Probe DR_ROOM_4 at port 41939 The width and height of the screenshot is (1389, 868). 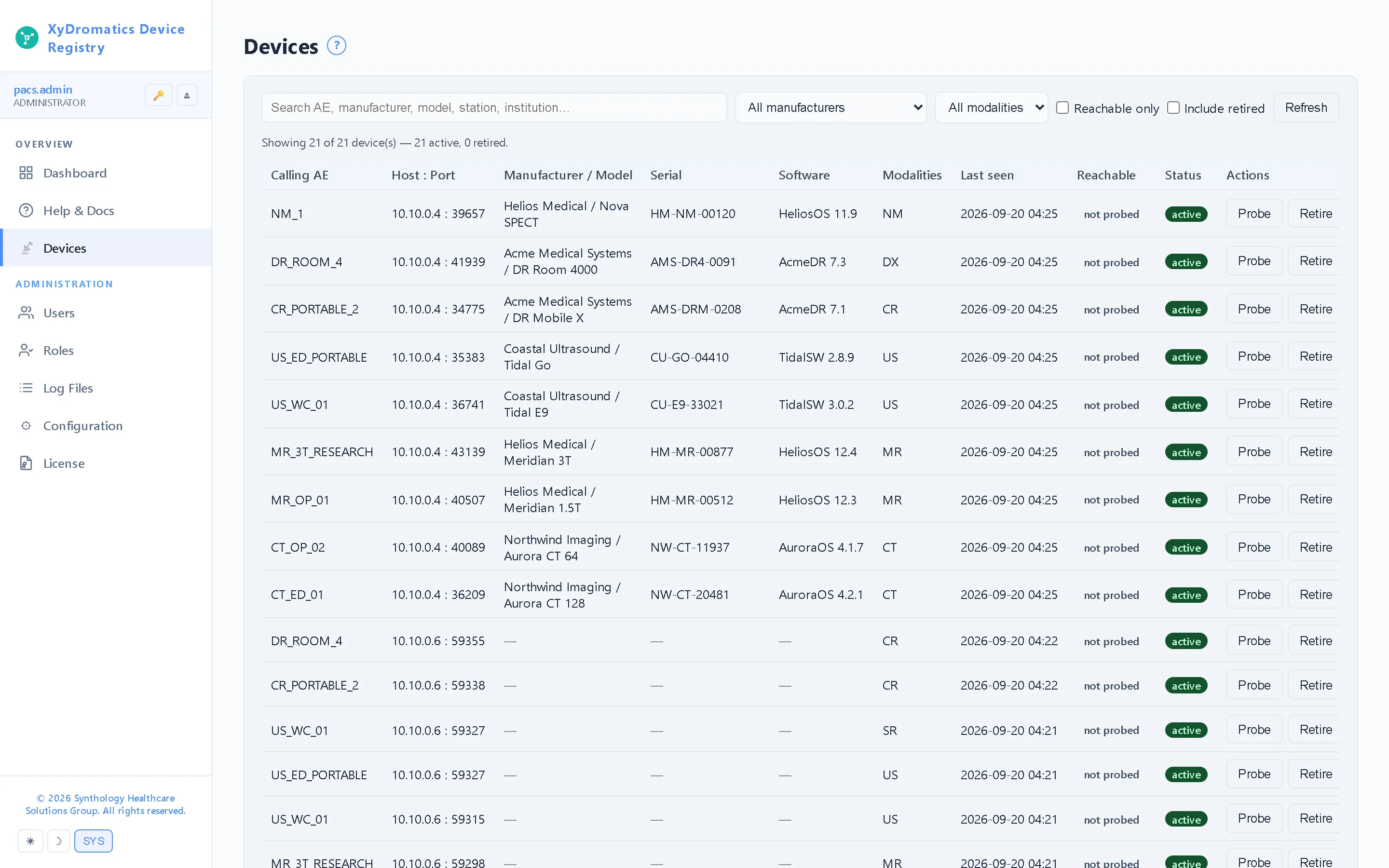coord(1254,261)
